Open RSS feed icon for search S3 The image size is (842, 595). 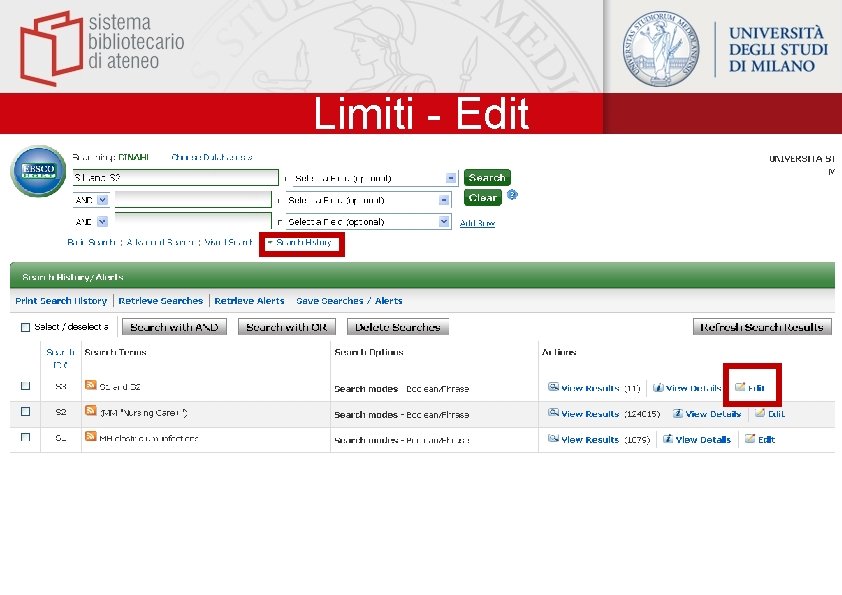(x=91, y=385)
